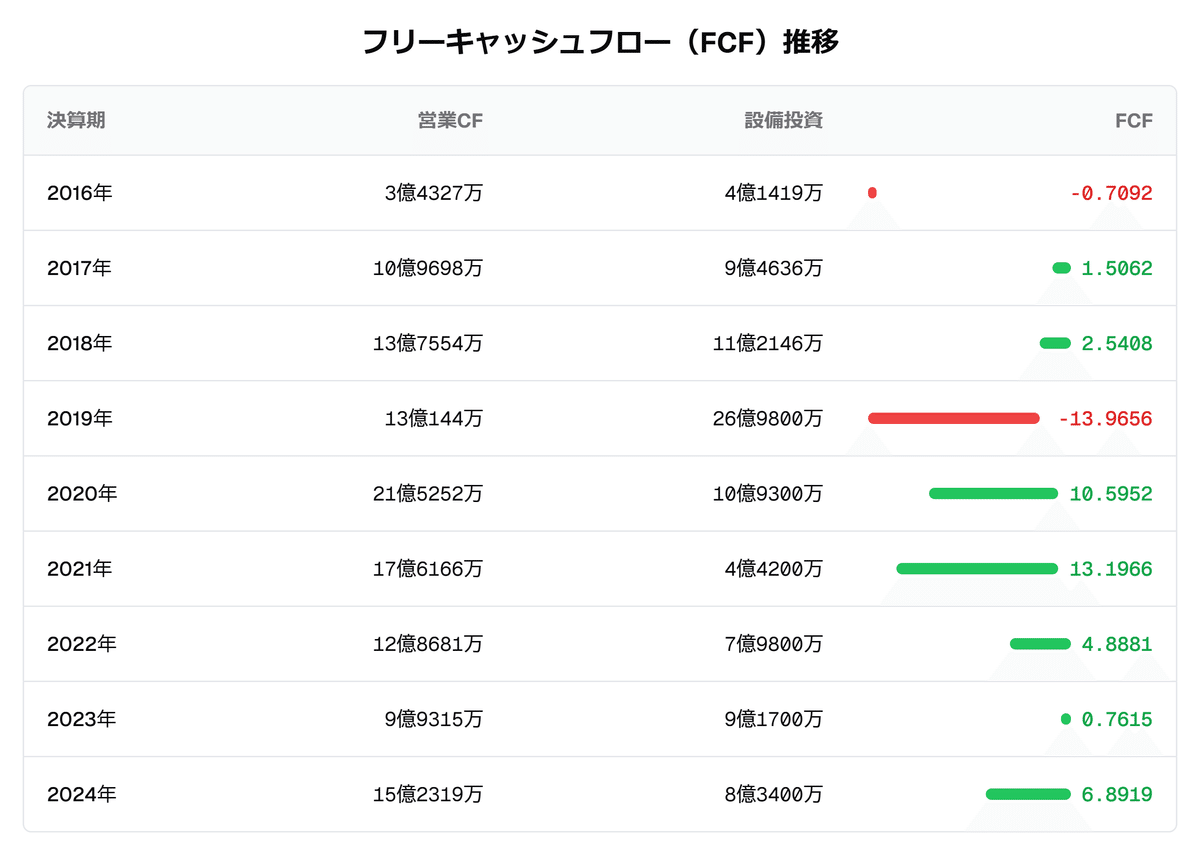
Task: Click the green FCF bar for 2020年
Action: 993,494
